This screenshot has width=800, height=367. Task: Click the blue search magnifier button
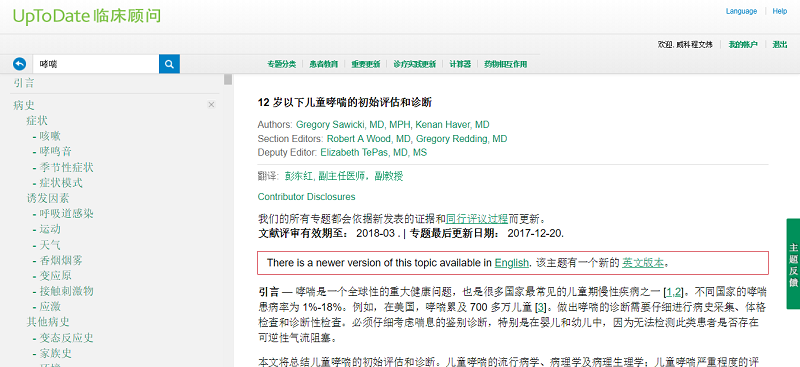click(x=169, y=64)
